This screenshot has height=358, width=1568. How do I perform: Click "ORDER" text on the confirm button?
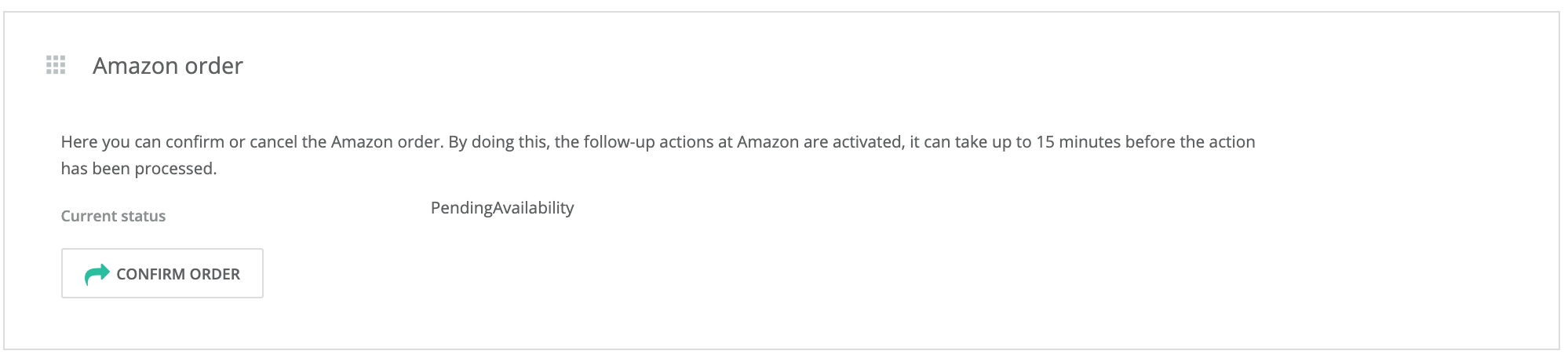(x=214, y=274)
